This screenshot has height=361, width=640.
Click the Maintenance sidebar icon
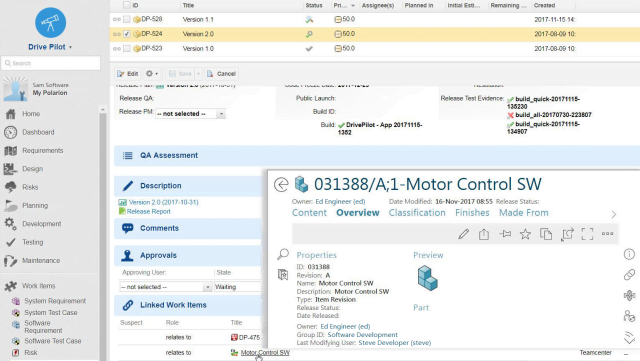click(x=10, y=261)
